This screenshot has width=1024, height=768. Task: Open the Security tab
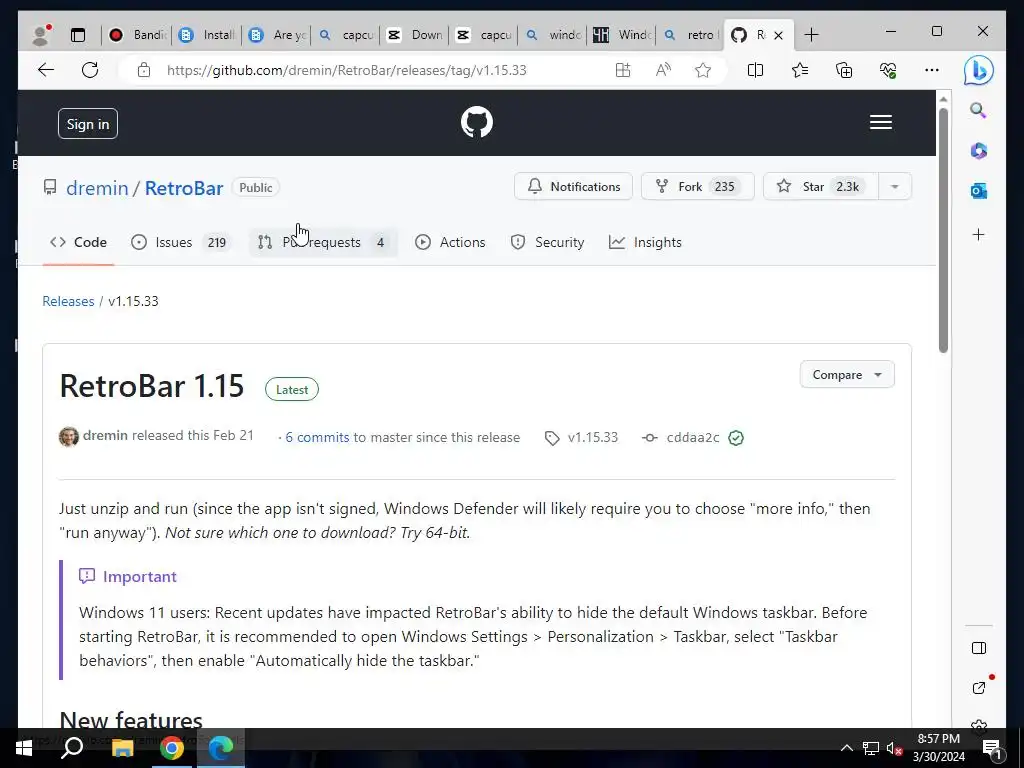pos(547,242)
